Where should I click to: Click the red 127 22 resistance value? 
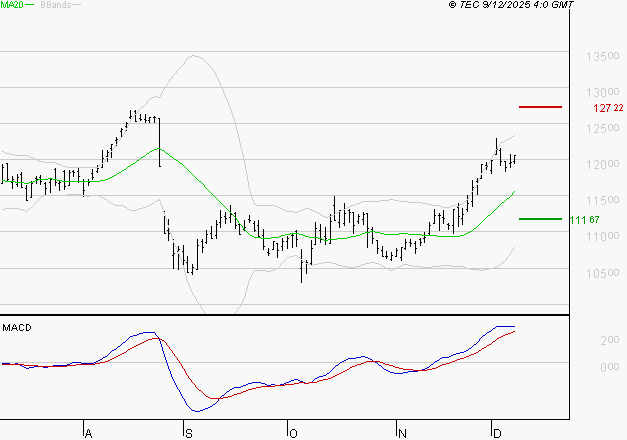tap(608, 108)
